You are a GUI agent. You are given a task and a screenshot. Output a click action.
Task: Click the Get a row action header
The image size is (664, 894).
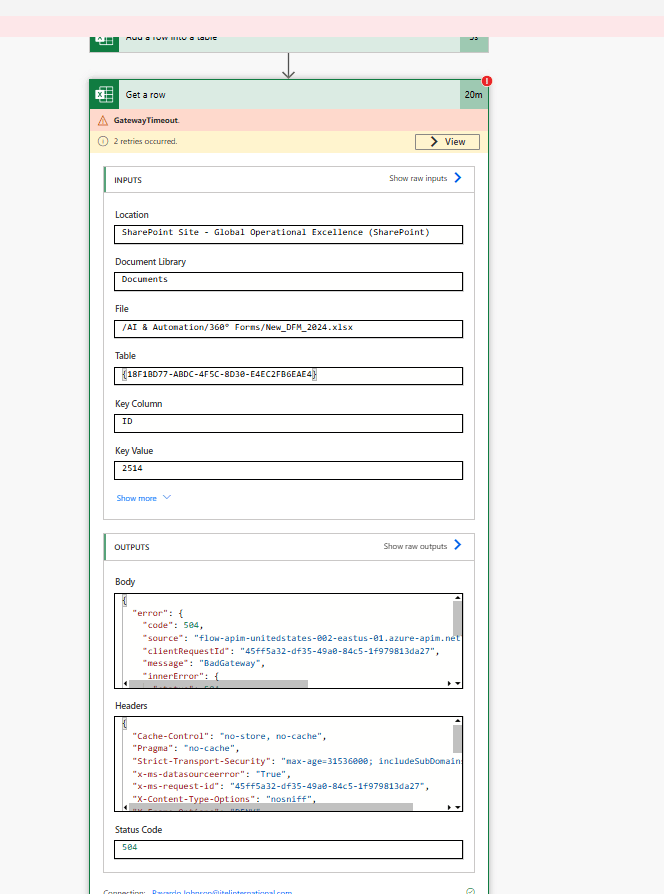(289, 95)
